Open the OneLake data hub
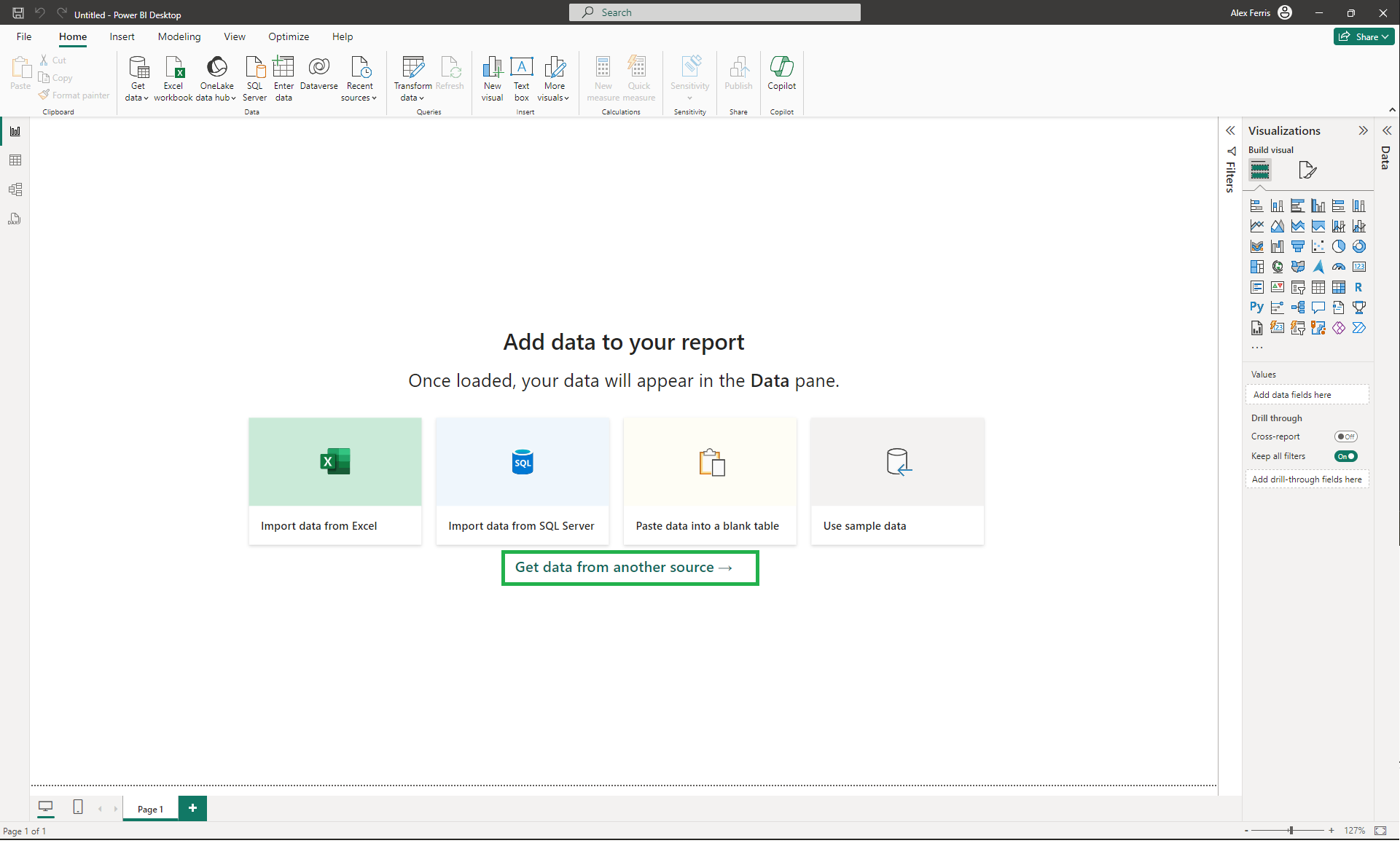The width and height of the screenshot is (1400, 846). click(216, 79)
